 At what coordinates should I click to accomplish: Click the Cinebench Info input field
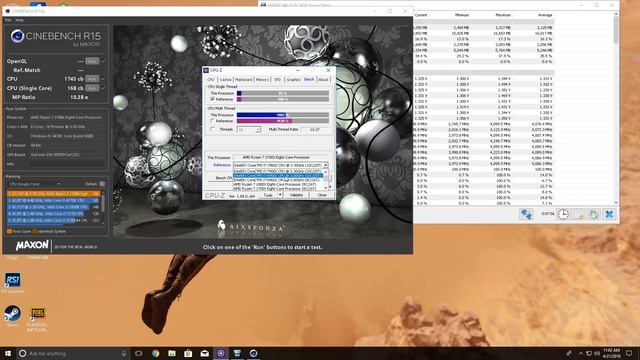pyautogui.click(x=67, y=164)
